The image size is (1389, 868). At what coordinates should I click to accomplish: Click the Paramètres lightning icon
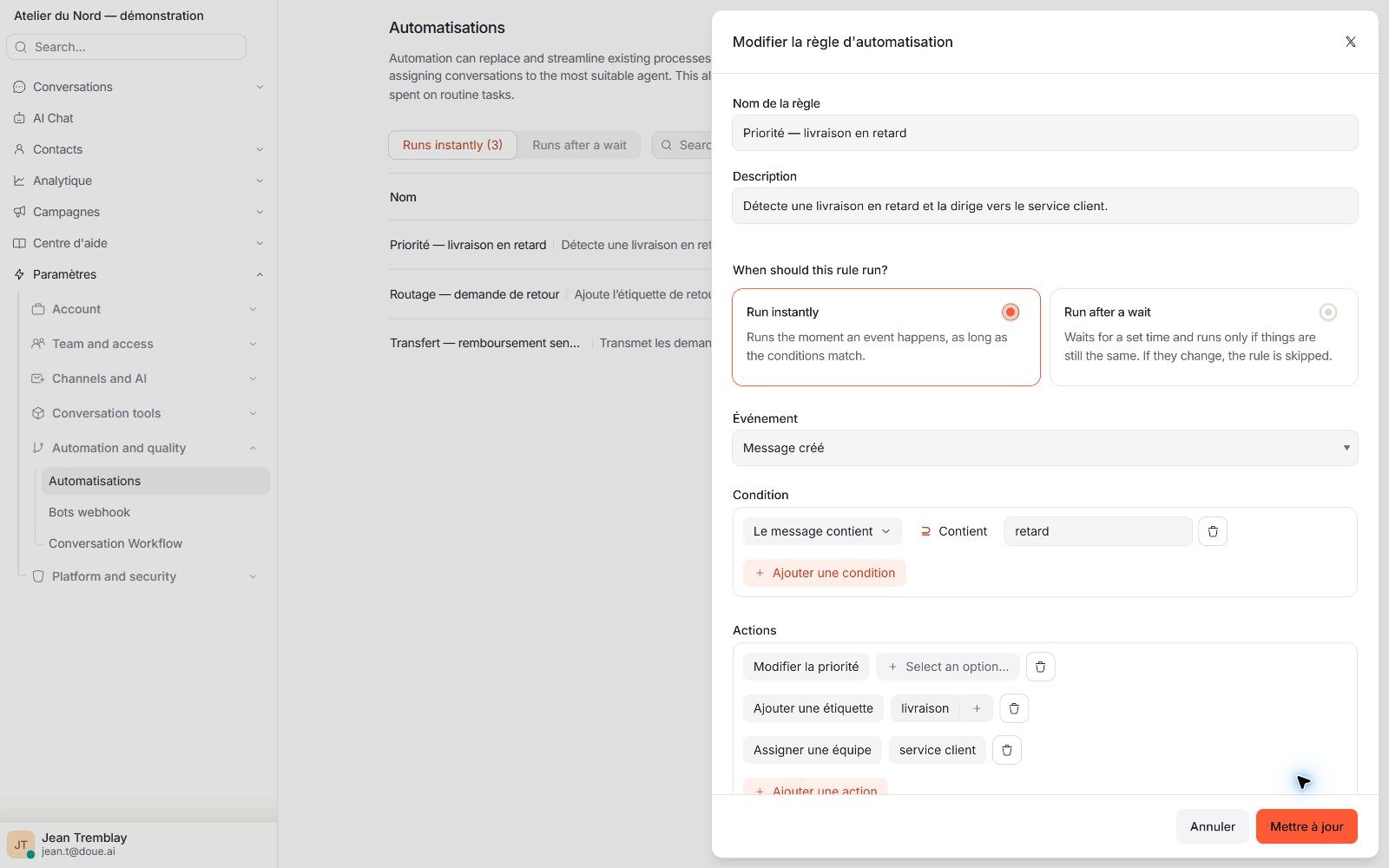click(19, 274)
